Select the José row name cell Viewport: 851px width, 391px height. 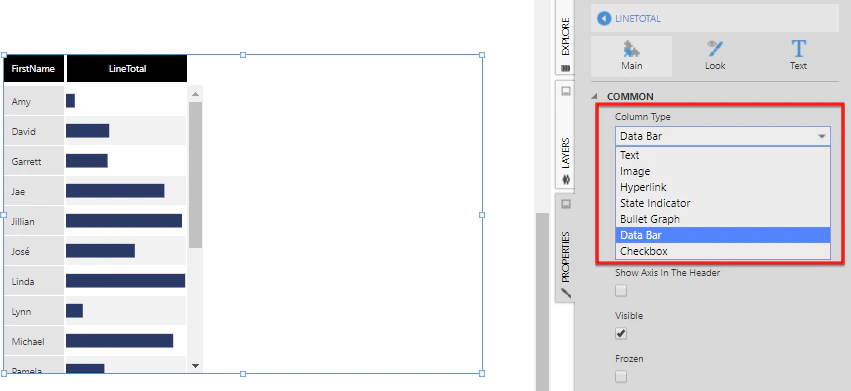[34, 251]
